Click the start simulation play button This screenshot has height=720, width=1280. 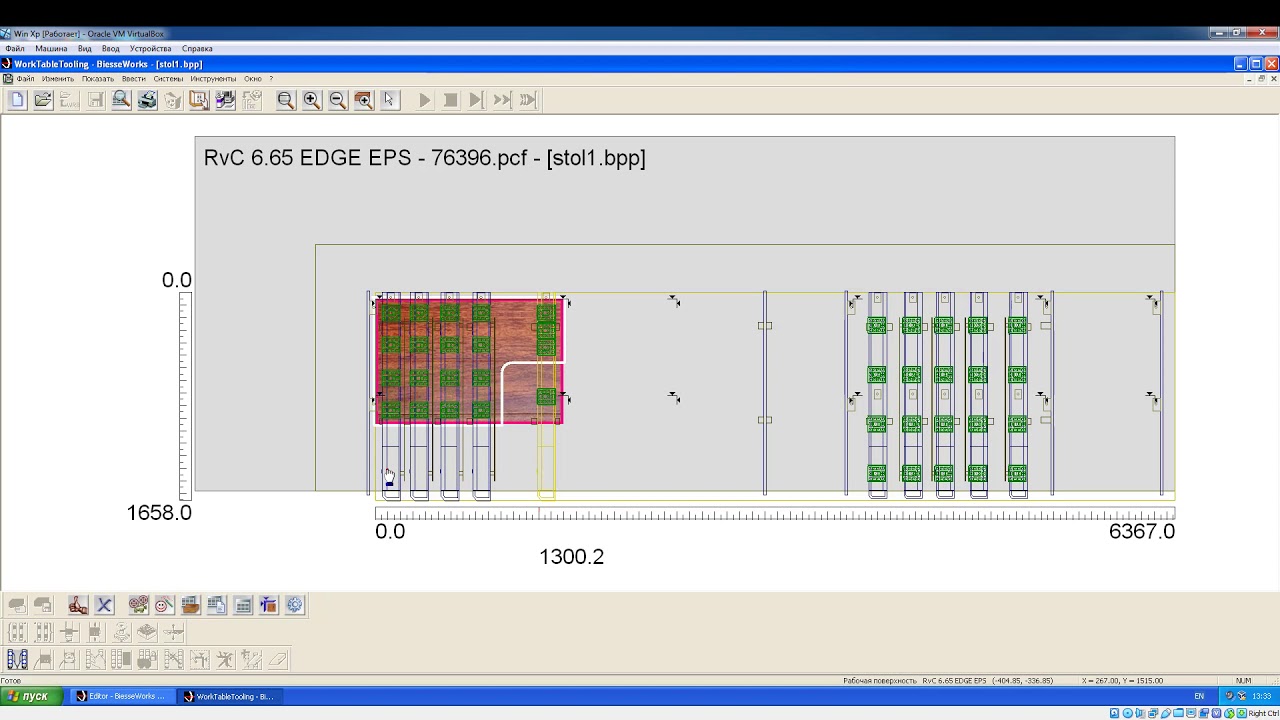pos(424,100)
